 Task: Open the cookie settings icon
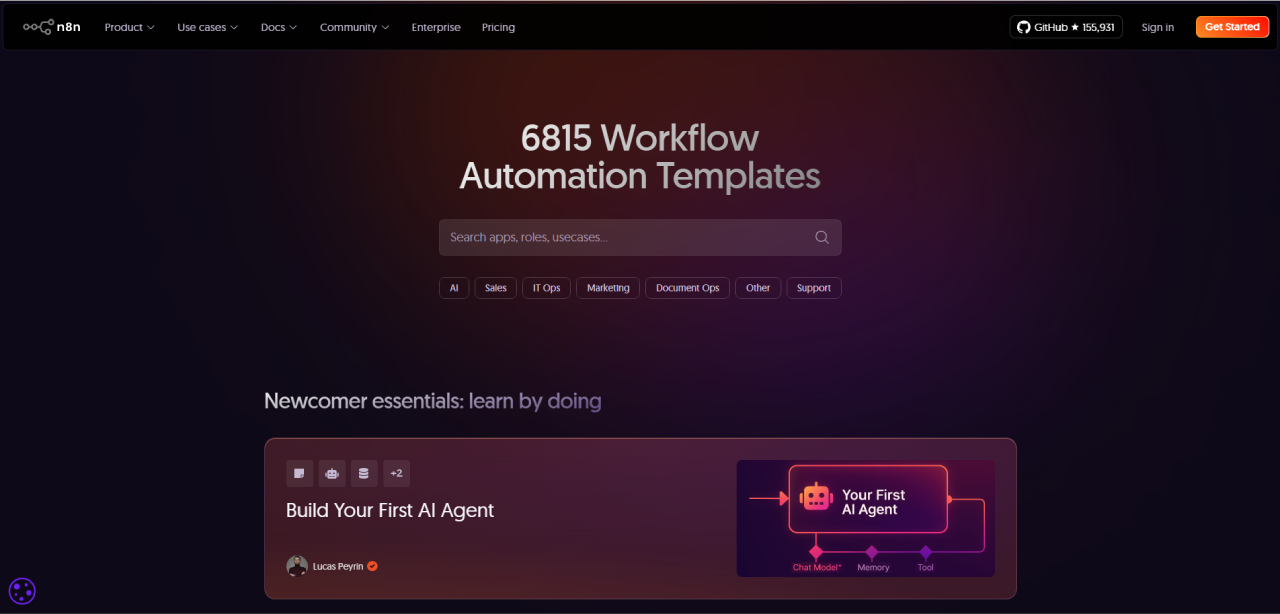click(x=22, y=591)
